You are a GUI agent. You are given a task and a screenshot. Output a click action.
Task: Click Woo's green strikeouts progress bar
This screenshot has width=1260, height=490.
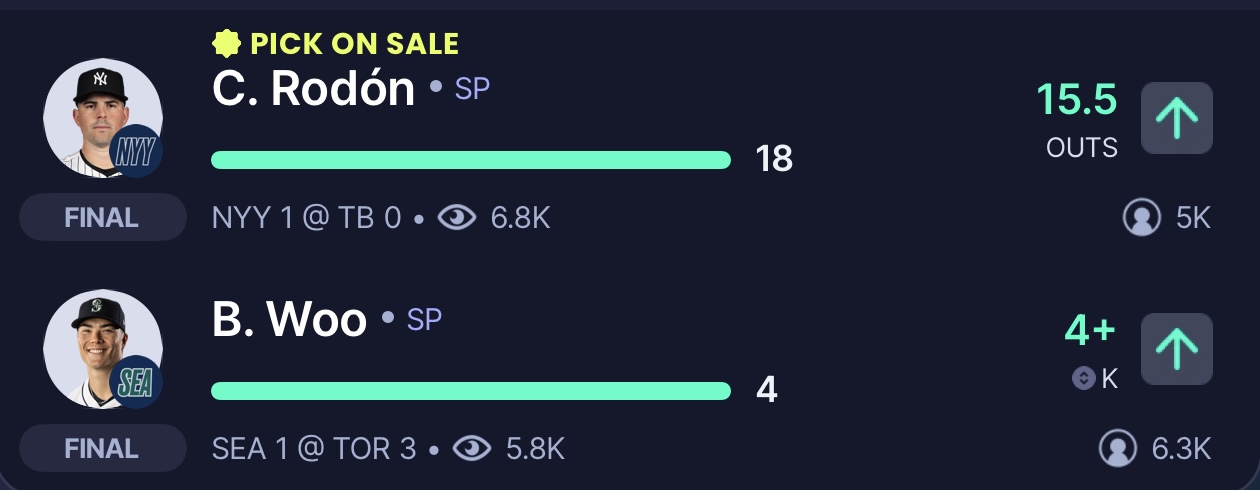pyautogui.click(x=471, y=391)
